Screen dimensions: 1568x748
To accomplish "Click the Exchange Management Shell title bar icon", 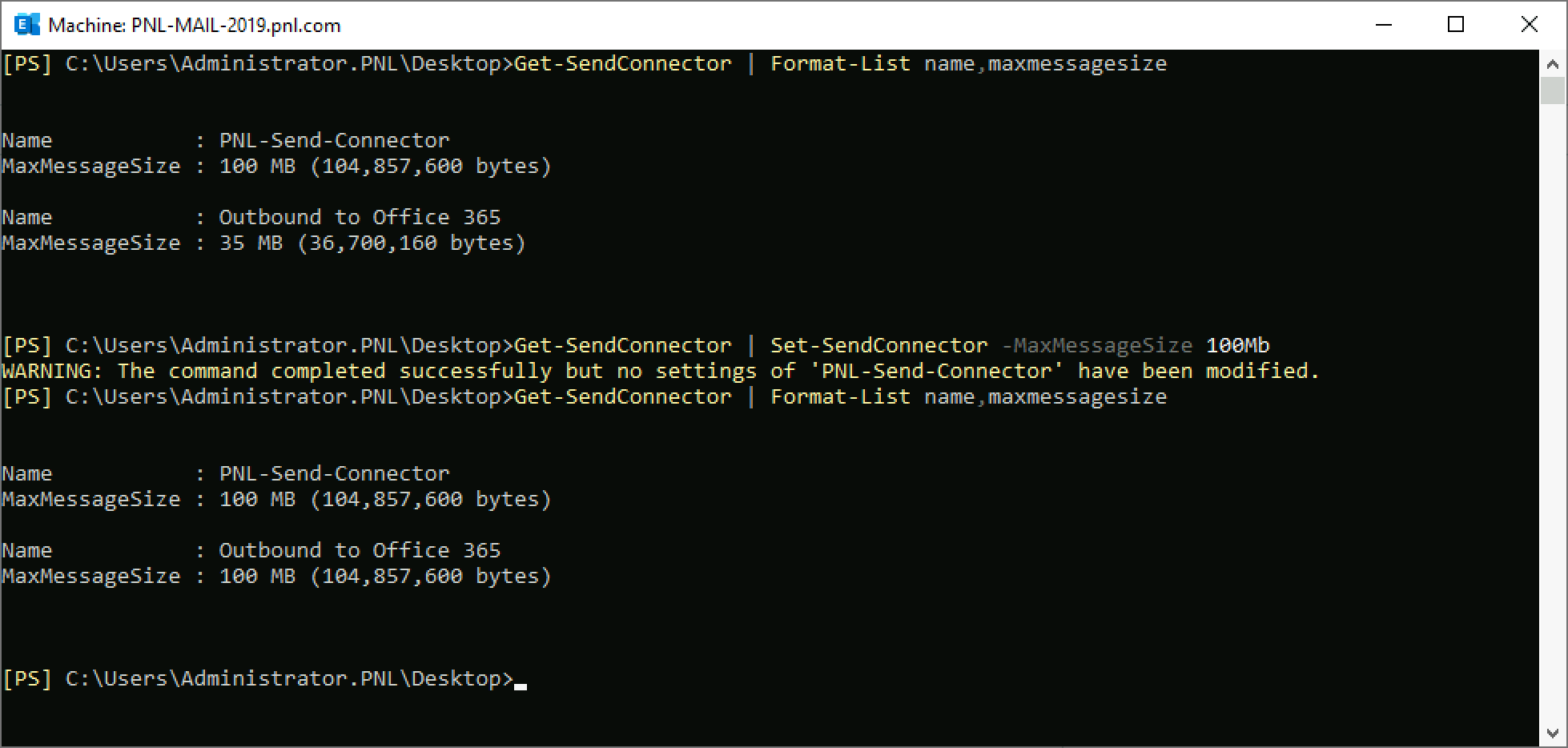I will tap(26, 25).
